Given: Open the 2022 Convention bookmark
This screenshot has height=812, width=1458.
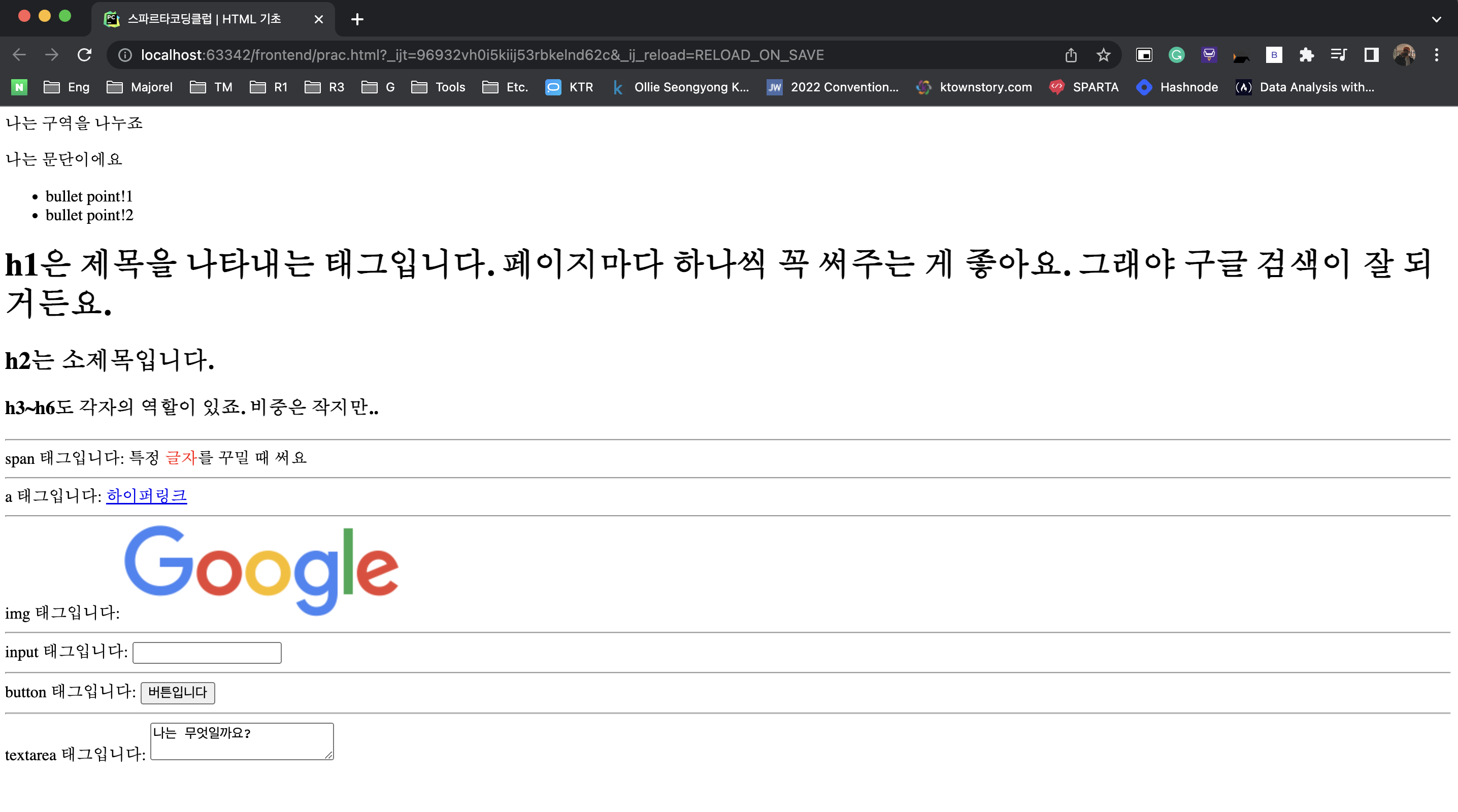Looking at the screenshot, I should [x=832, y=87].
